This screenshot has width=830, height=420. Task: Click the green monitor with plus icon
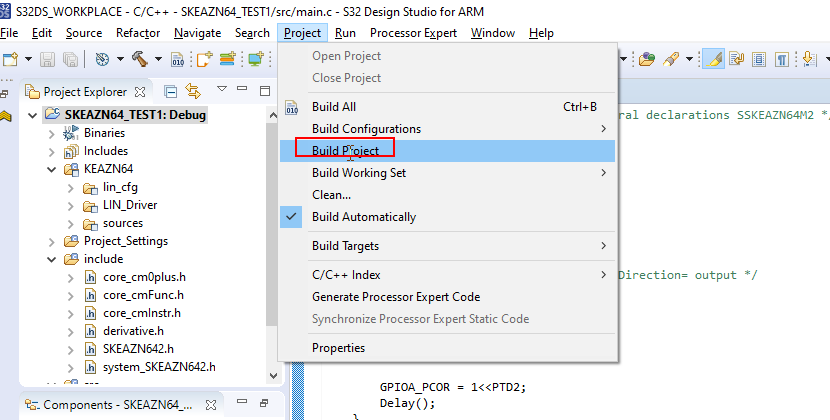point(256,59)
